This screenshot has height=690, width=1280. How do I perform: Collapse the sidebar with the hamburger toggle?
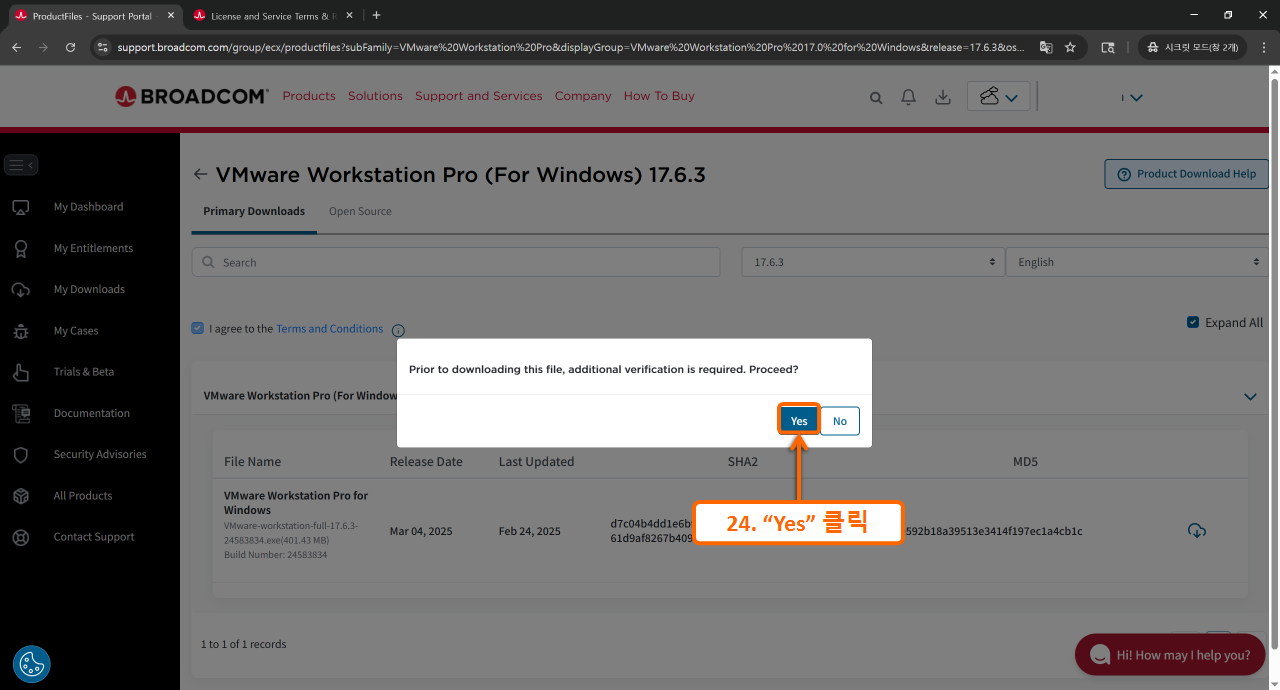point(21,165)
